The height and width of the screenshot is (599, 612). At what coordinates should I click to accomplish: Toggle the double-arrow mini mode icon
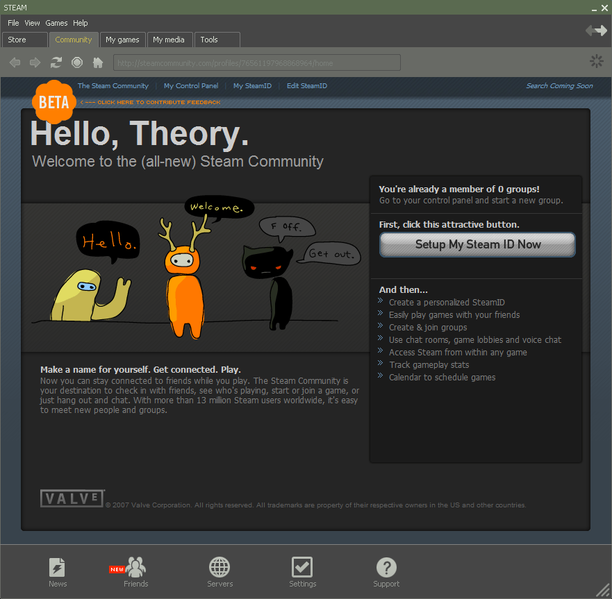(596, 30)
